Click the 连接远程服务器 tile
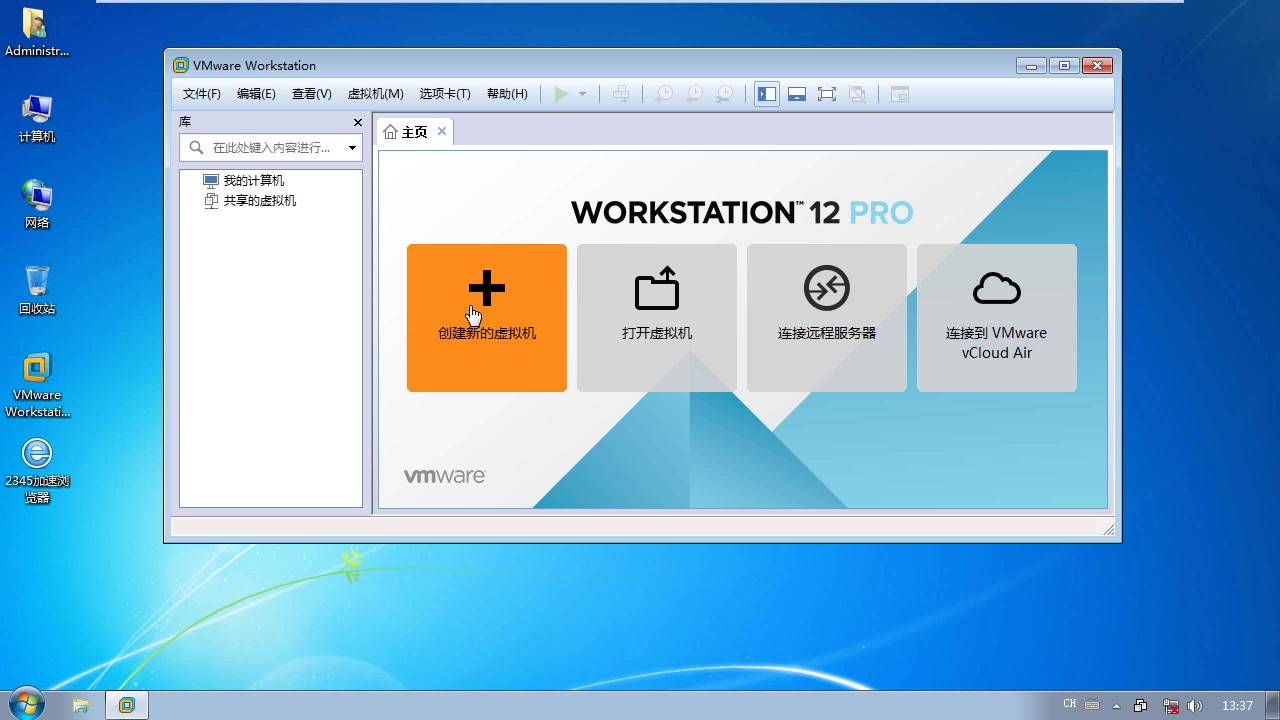 tap(827, 318)
